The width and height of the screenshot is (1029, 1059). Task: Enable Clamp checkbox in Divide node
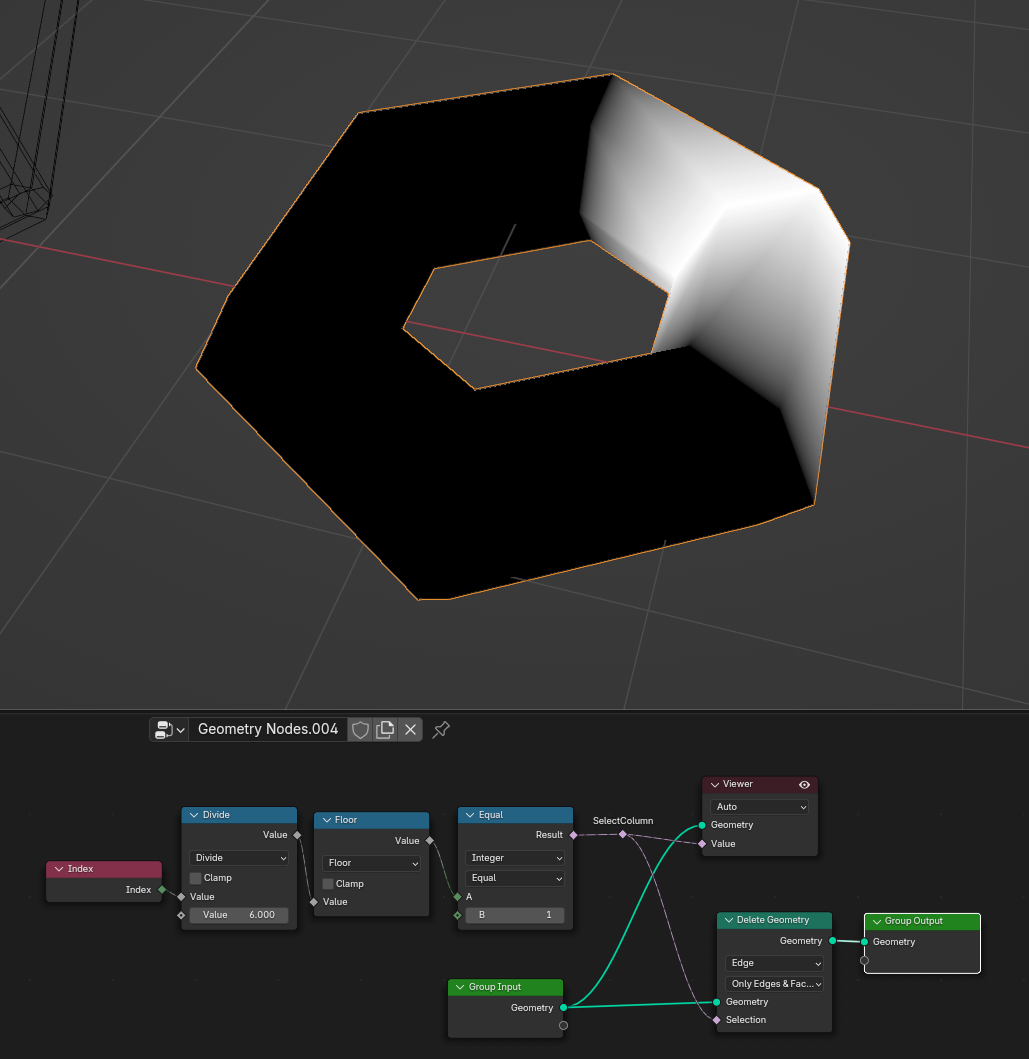[196, 878]
